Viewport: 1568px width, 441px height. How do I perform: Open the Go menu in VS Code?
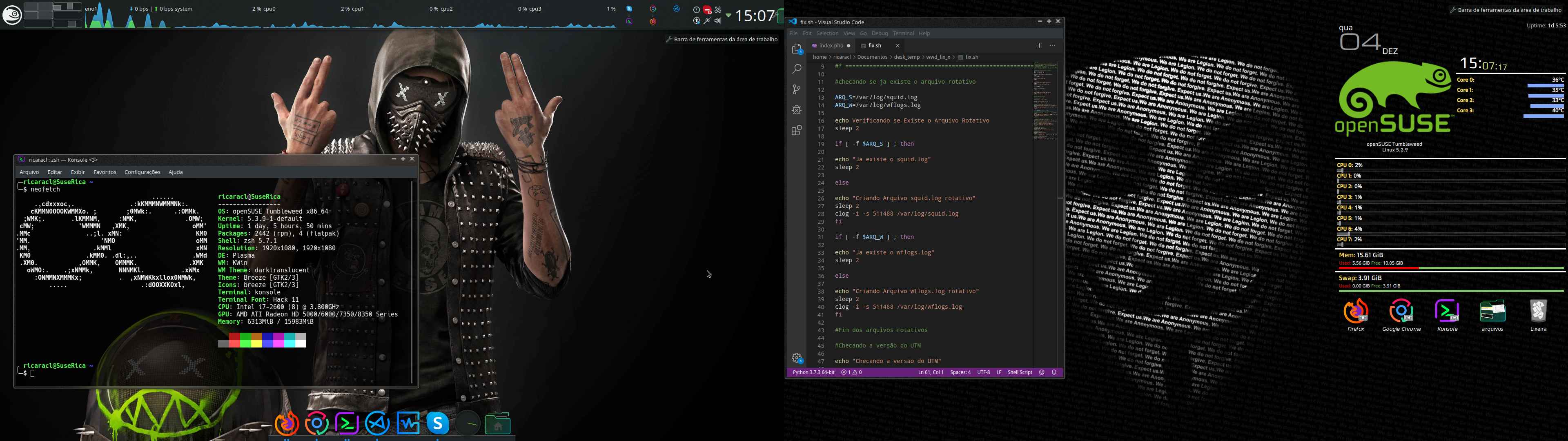point(863,33)
